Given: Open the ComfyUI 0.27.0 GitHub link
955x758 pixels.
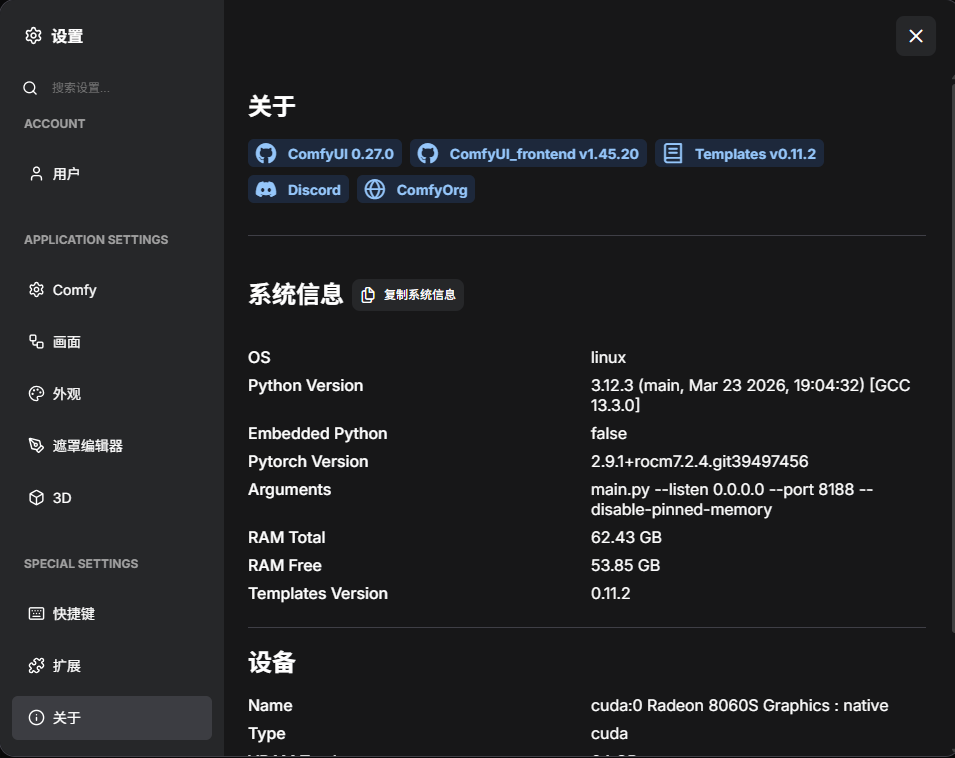Looking at the screenshot, I should pyautogui.click(x=325, y=153).
